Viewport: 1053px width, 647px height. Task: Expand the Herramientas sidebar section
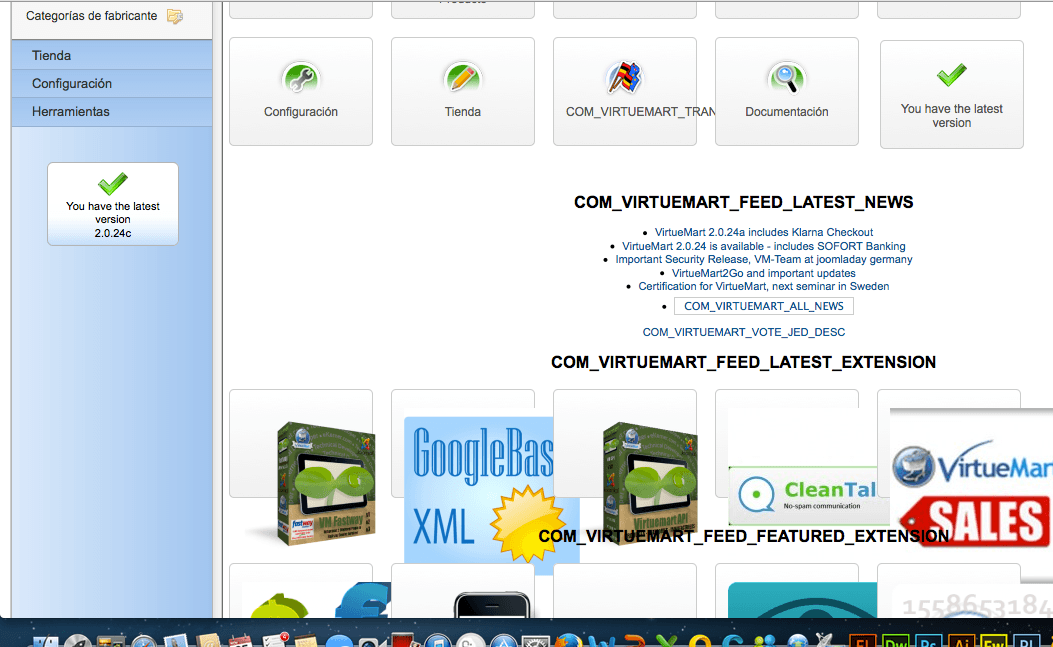[x=112, y=112]
